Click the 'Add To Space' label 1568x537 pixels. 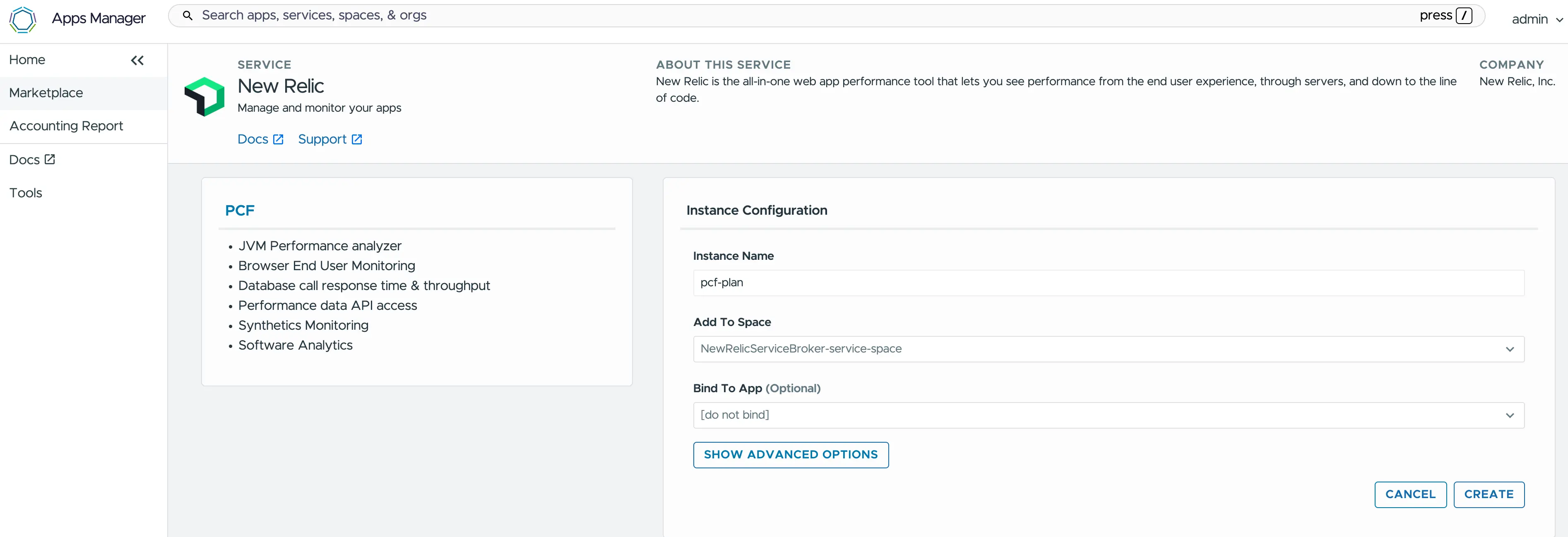(x=732, y=322)
